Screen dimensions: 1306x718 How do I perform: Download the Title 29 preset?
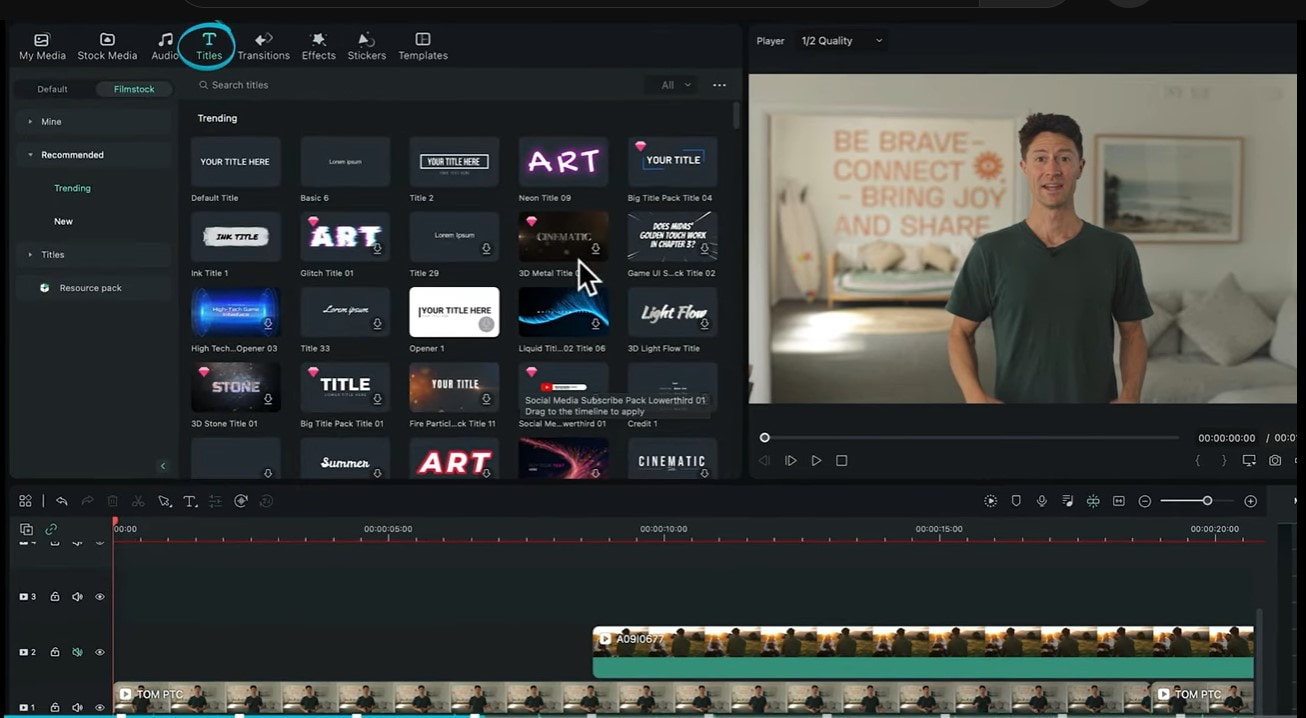(x=486, y=248)
